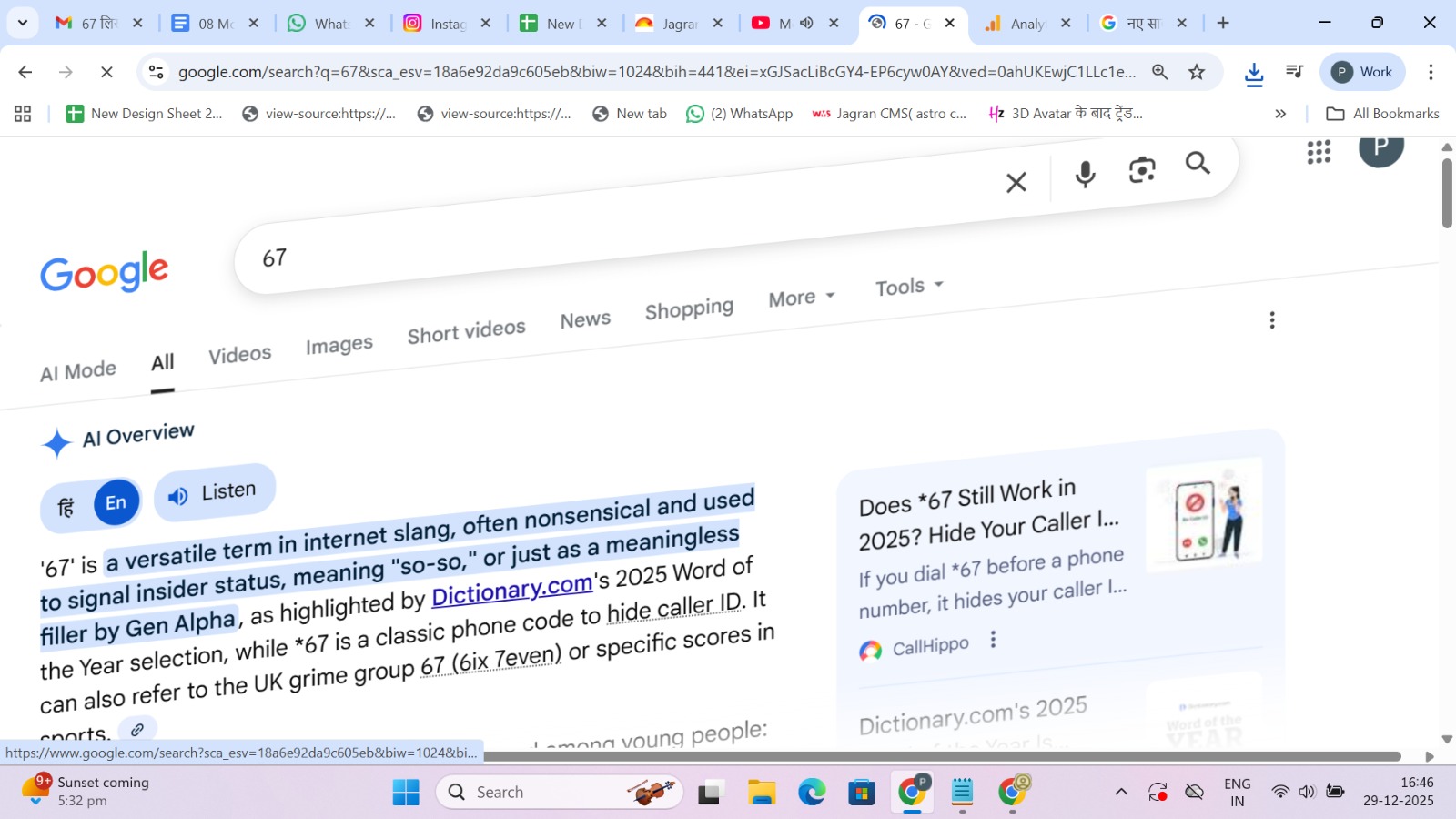Open the AI Mode tab
Viewport: 1456px width, 819px height.
point(77,369)
